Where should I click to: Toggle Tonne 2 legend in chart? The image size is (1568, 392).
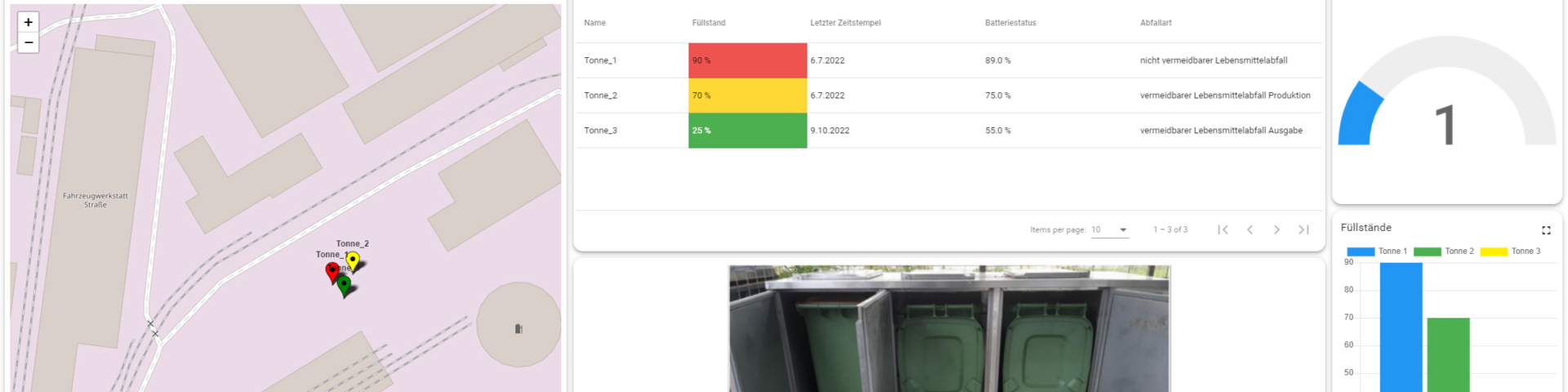[x=1444, y=252]
